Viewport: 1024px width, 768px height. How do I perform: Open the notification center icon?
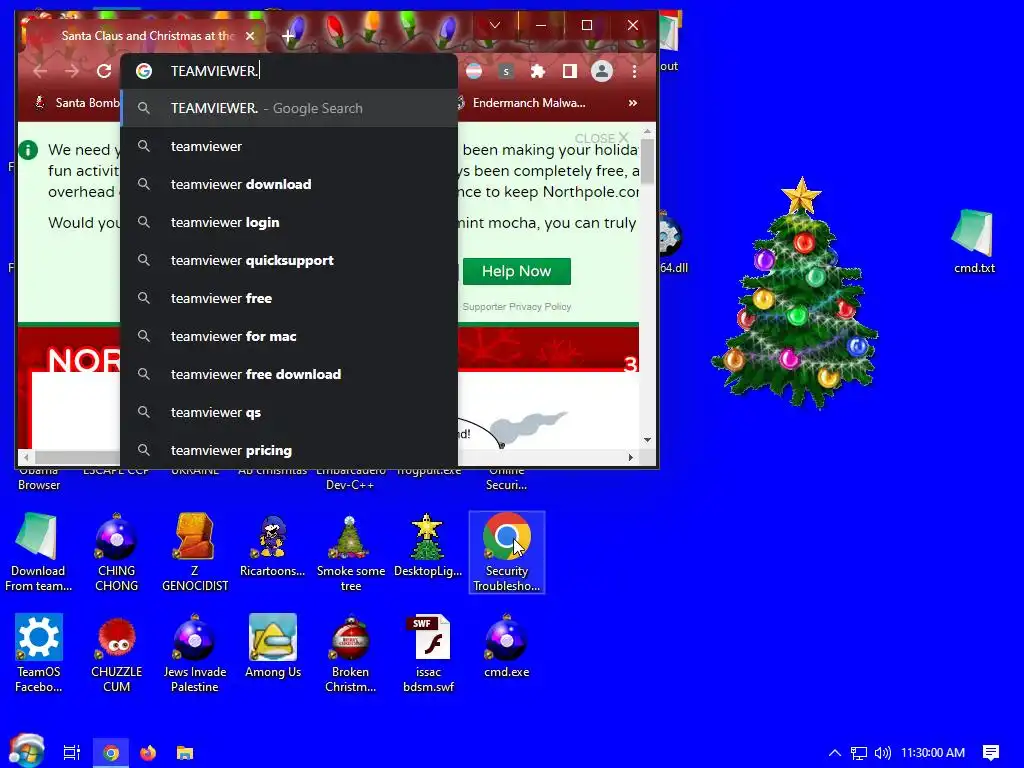point(991,753)
